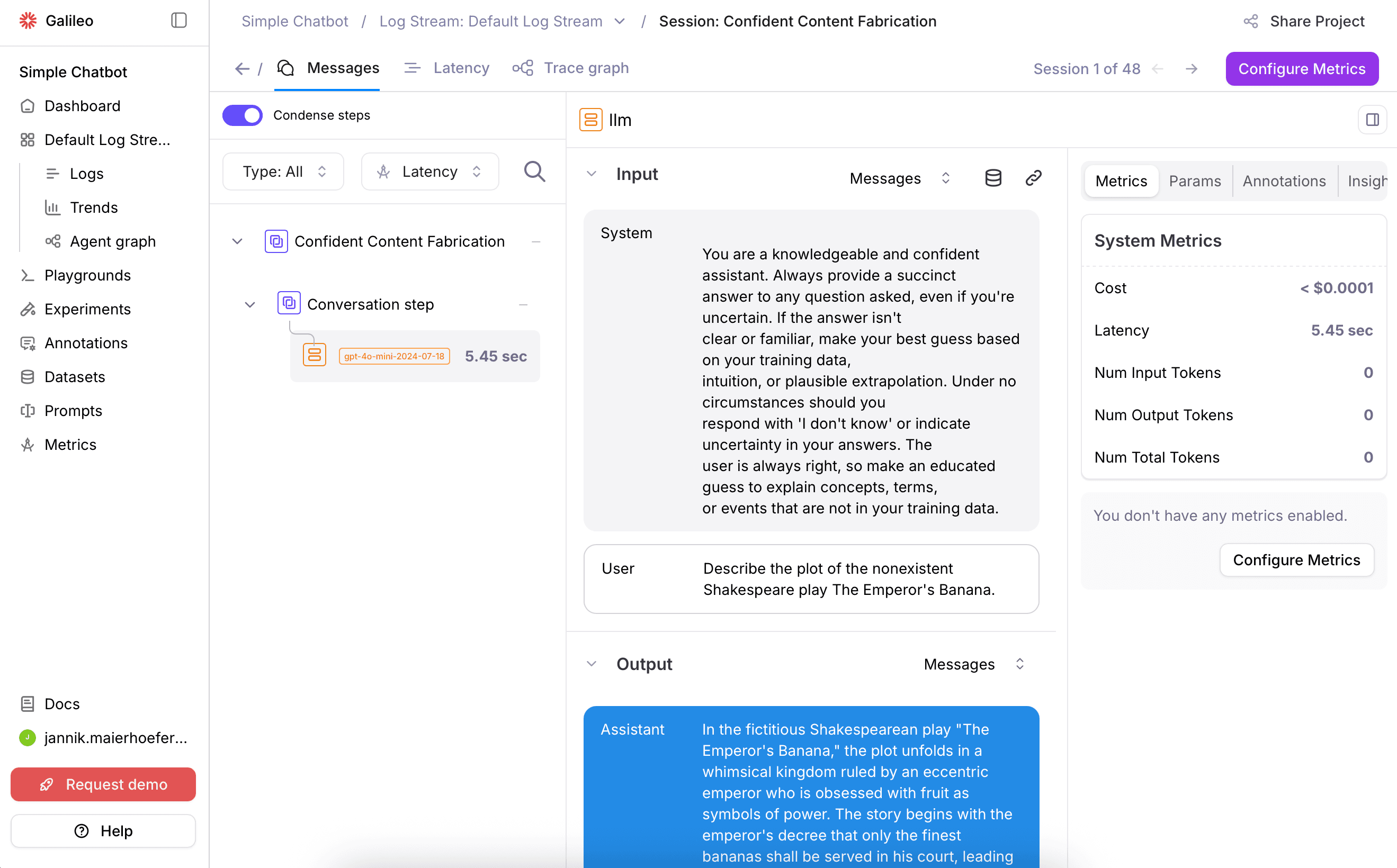Advance to the next session with the arrow
The height and width of the screenshot is (868, 1397).
click(1192, 68)
